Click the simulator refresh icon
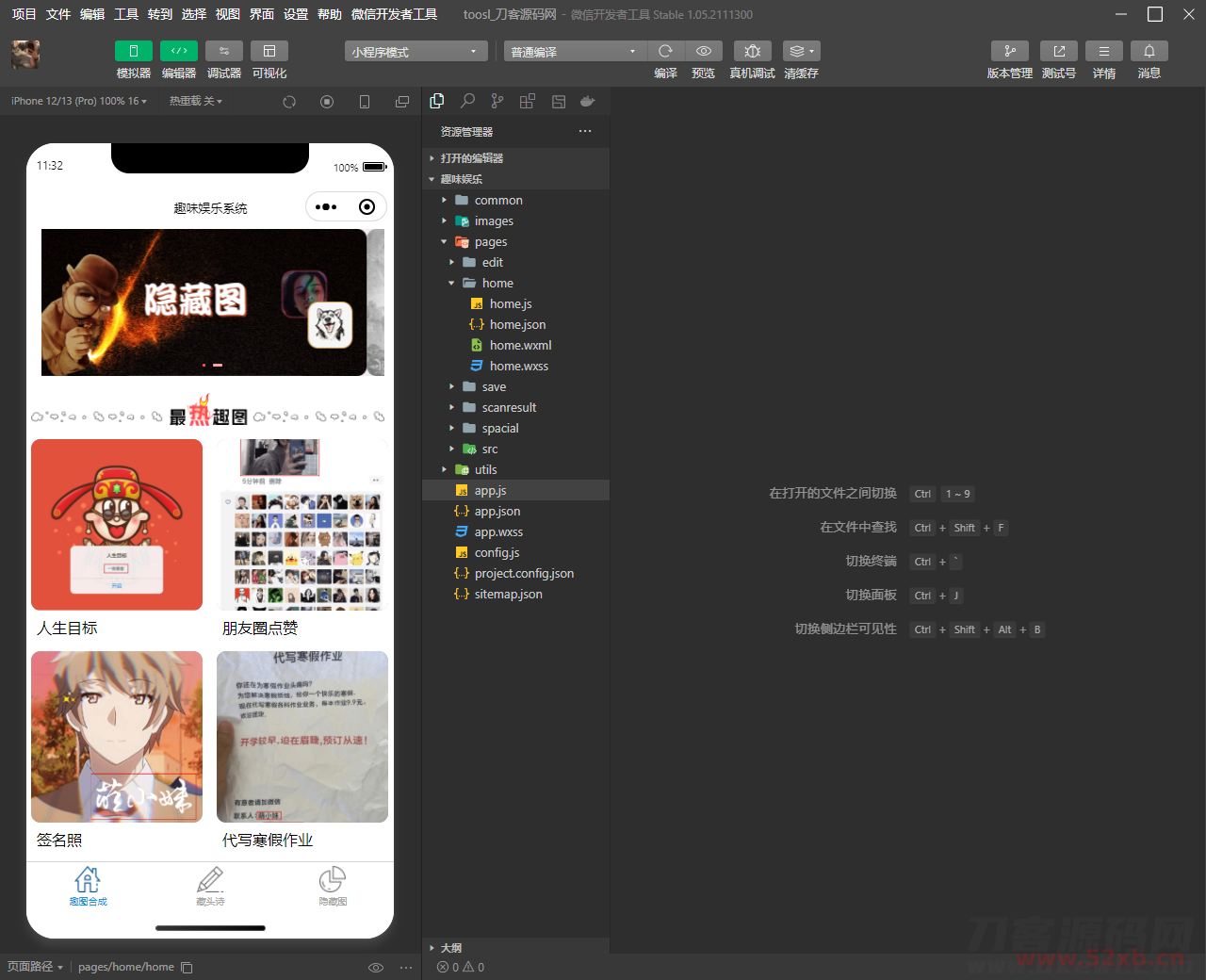Viewport: 1206px width, 980px height. 289,101
